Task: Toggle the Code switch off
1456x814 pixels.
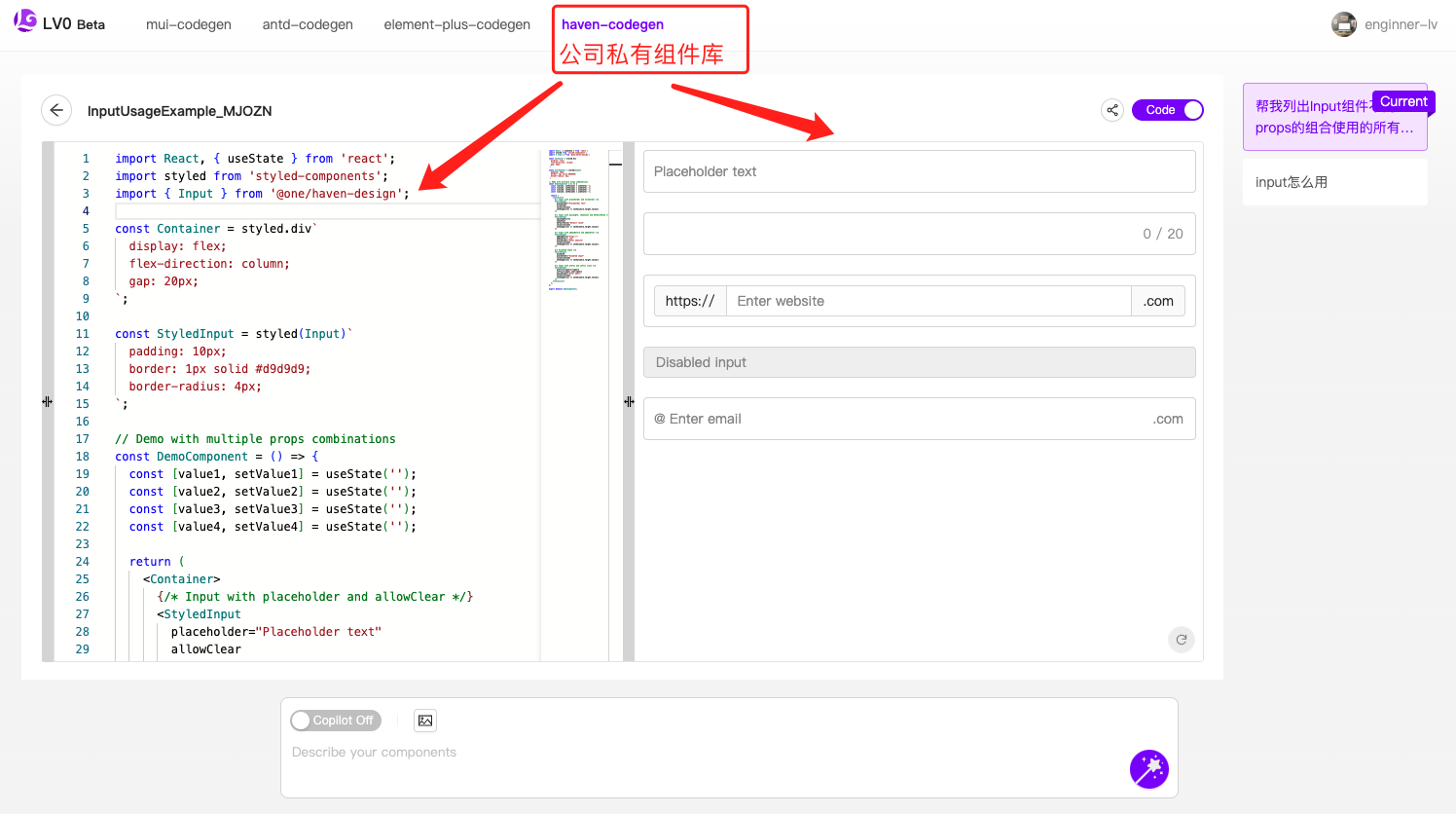Action: tap(1168, 110)
